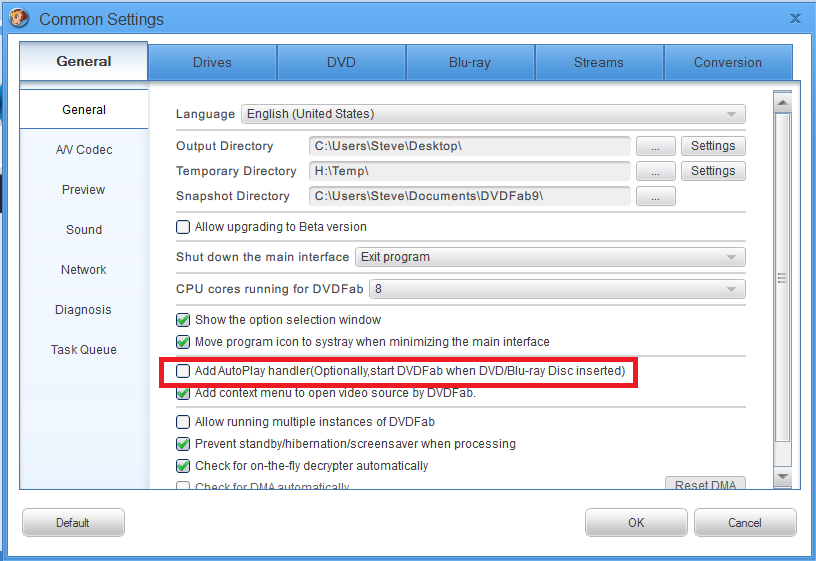Open the Task Queue section
This screenshot has width=816, height=561.
click(x=84, y=350)
